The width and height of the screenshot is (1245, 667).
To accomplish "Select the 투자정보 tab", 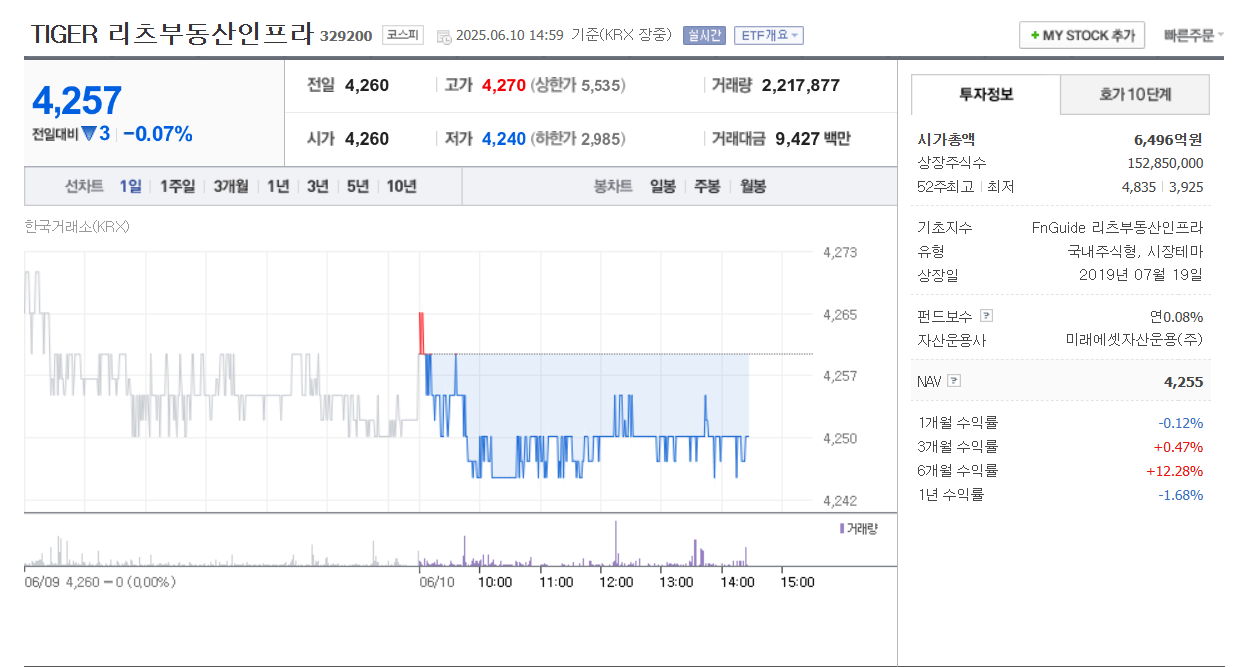I will click(984, 93).
